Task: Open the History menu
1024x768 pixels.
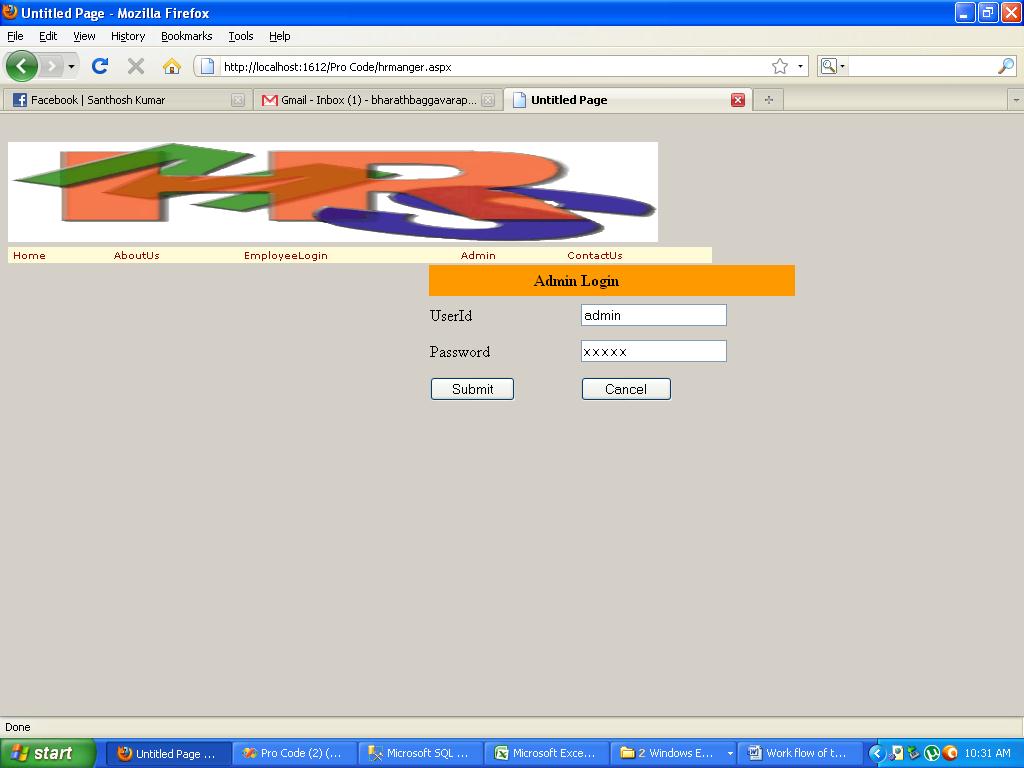Action: pos(128,36)
